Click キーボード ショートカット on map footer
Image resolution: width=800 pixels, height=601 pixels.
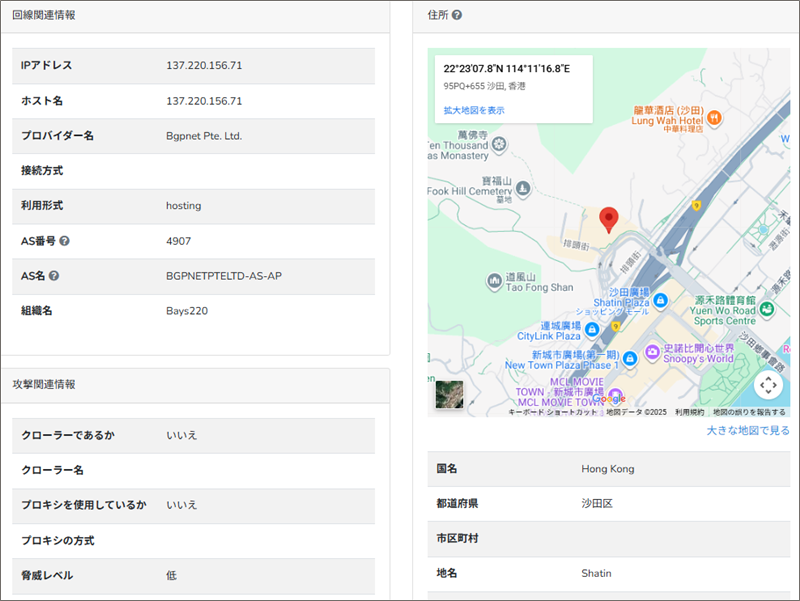coord(553,412)
